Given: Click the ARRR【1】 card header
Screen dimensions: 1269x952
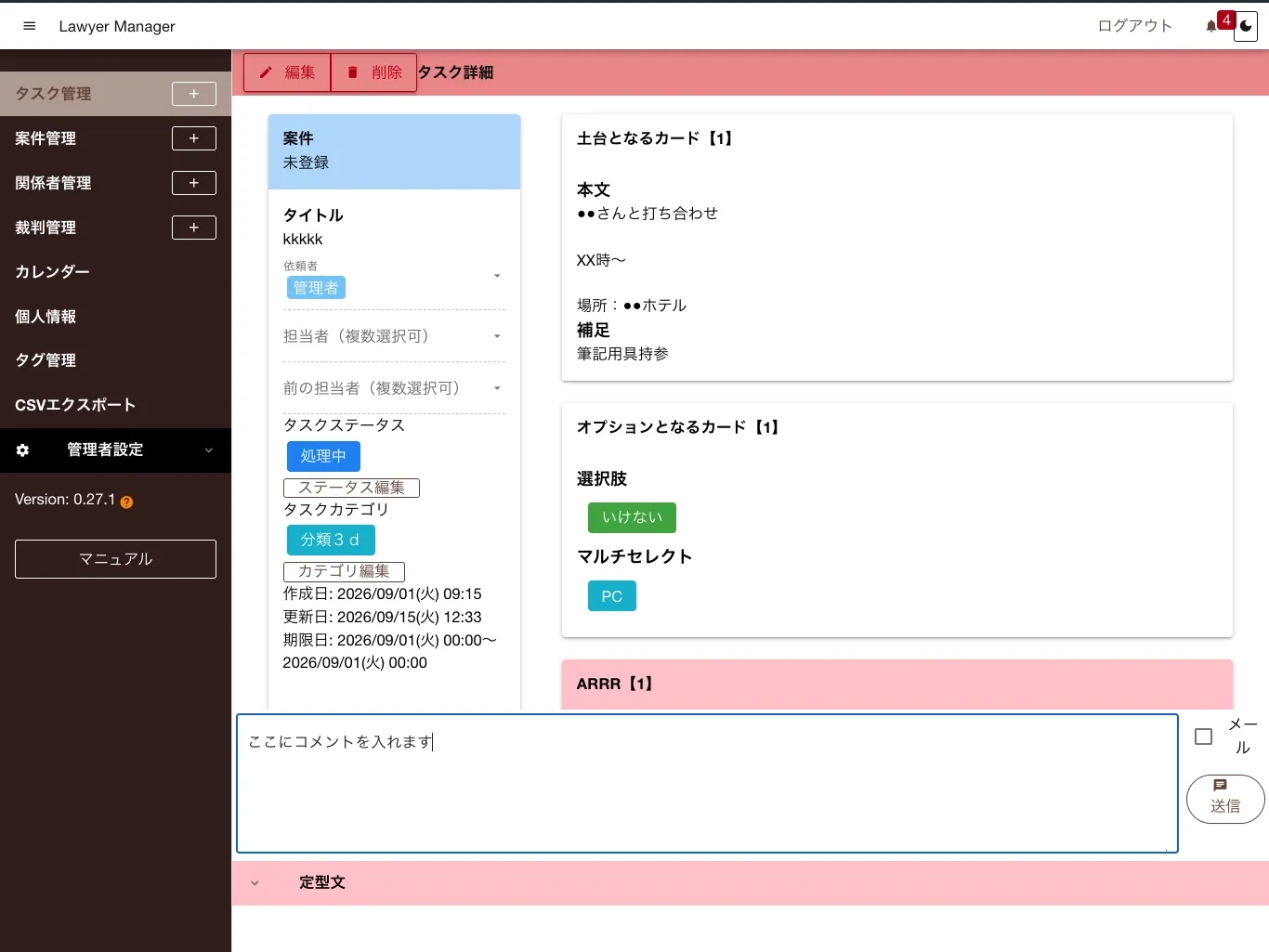Looking at the screenshot, I should pyautogui.click(x=897, y=685).
